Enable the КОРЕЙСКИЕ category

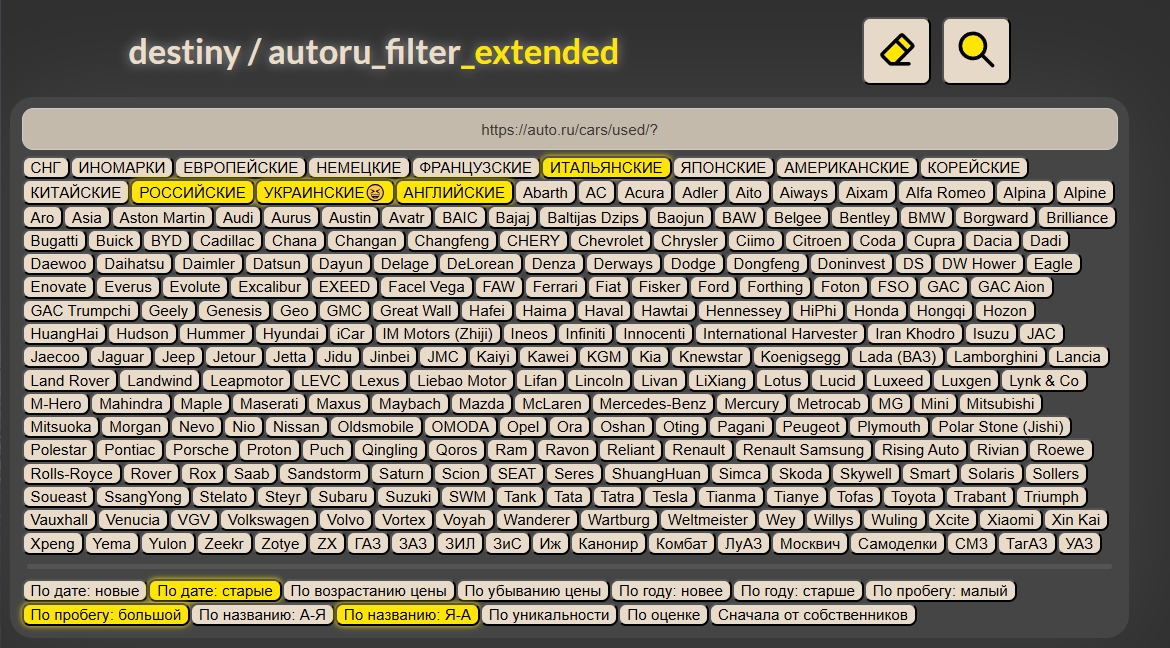[x=974, y=167]
